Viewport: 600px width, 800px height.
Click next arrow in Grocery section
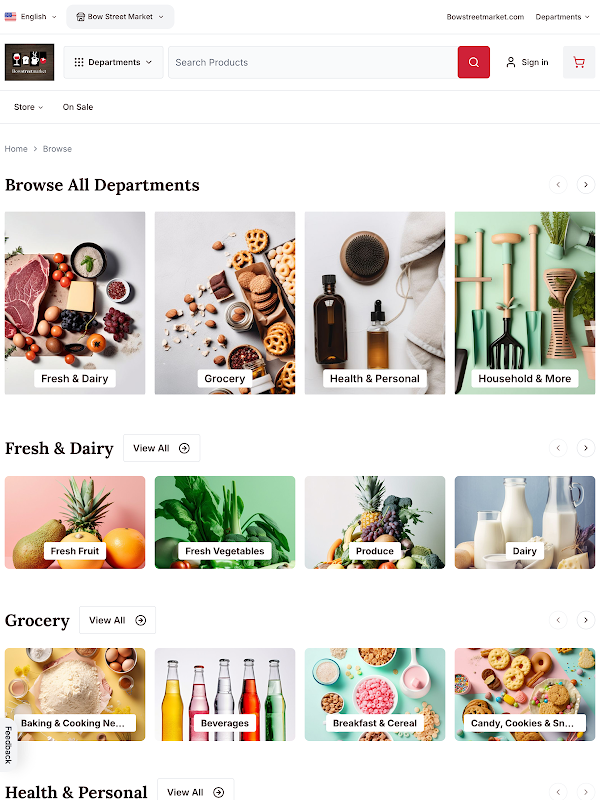point(586,620)
